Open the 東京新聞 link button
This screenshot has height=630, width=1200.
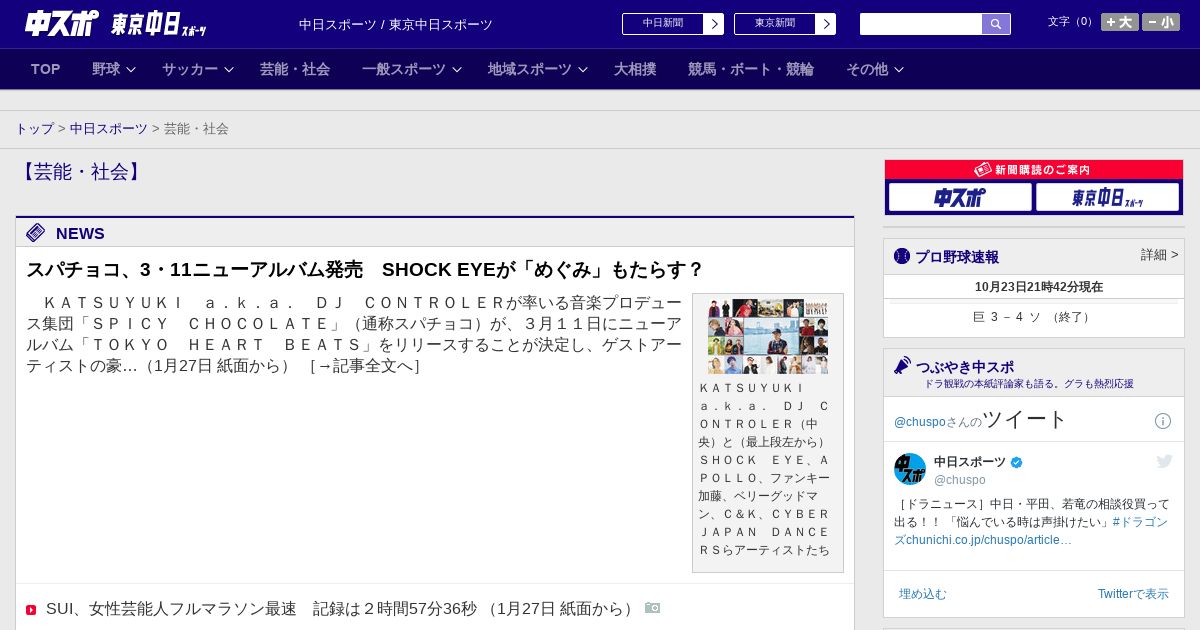(x=775, y=24)
